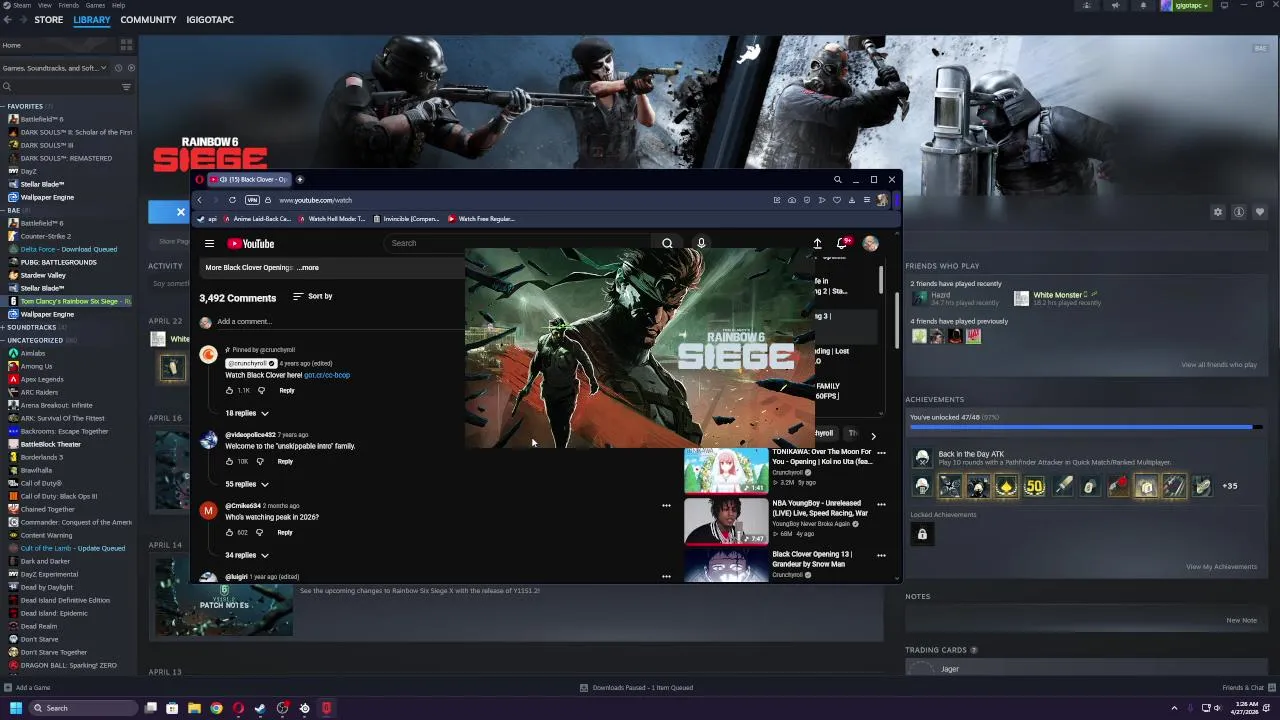Open Opera downloads icon
The image size is (1280, 720).
[x=852, y=200]
